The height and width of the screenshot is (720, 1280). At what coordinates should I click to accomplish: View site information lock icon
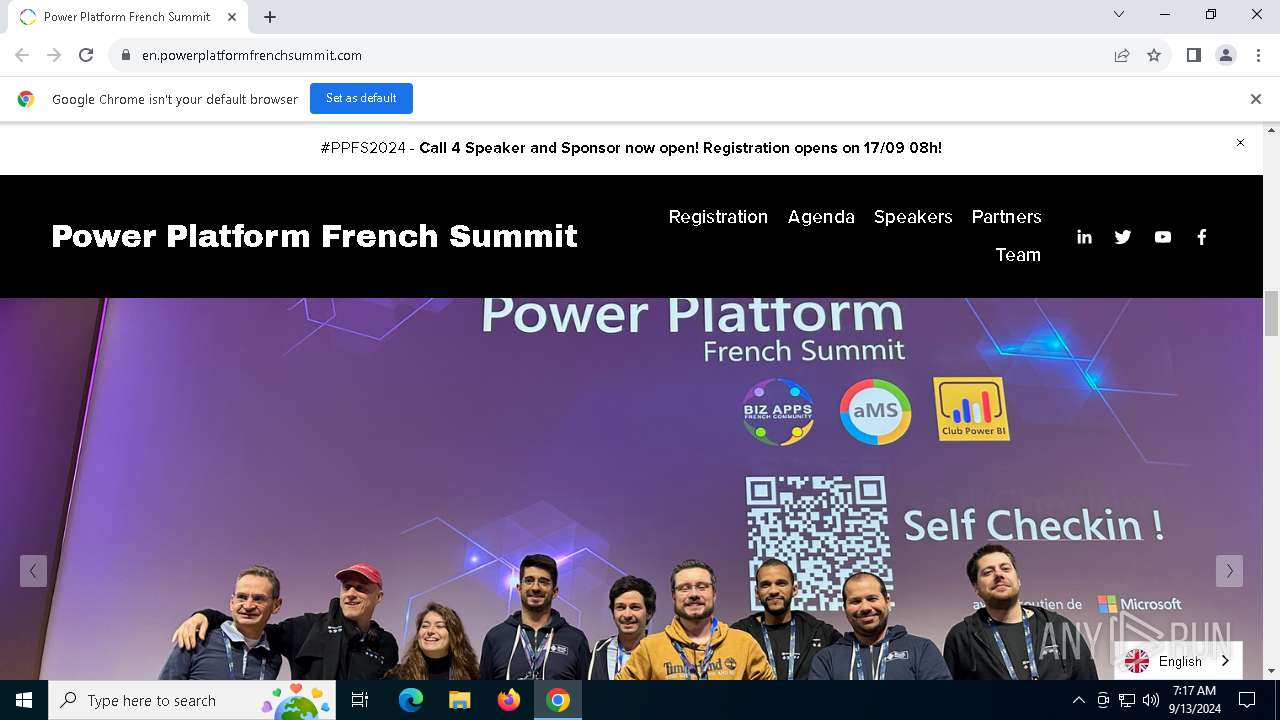click(126, 55)
